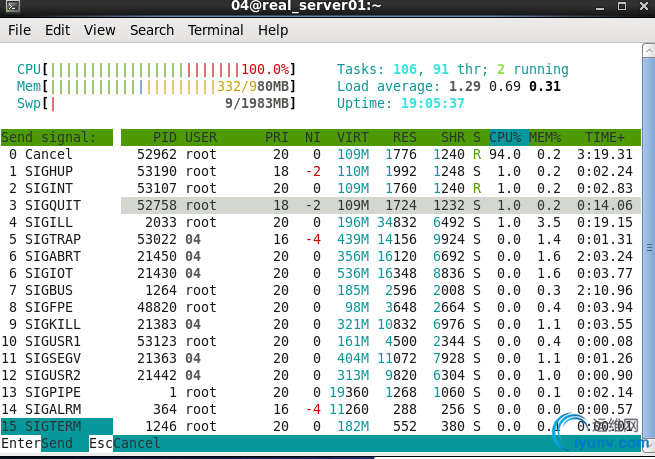
Task: Select signal 2 SIGINT
Action: point(57,188)
